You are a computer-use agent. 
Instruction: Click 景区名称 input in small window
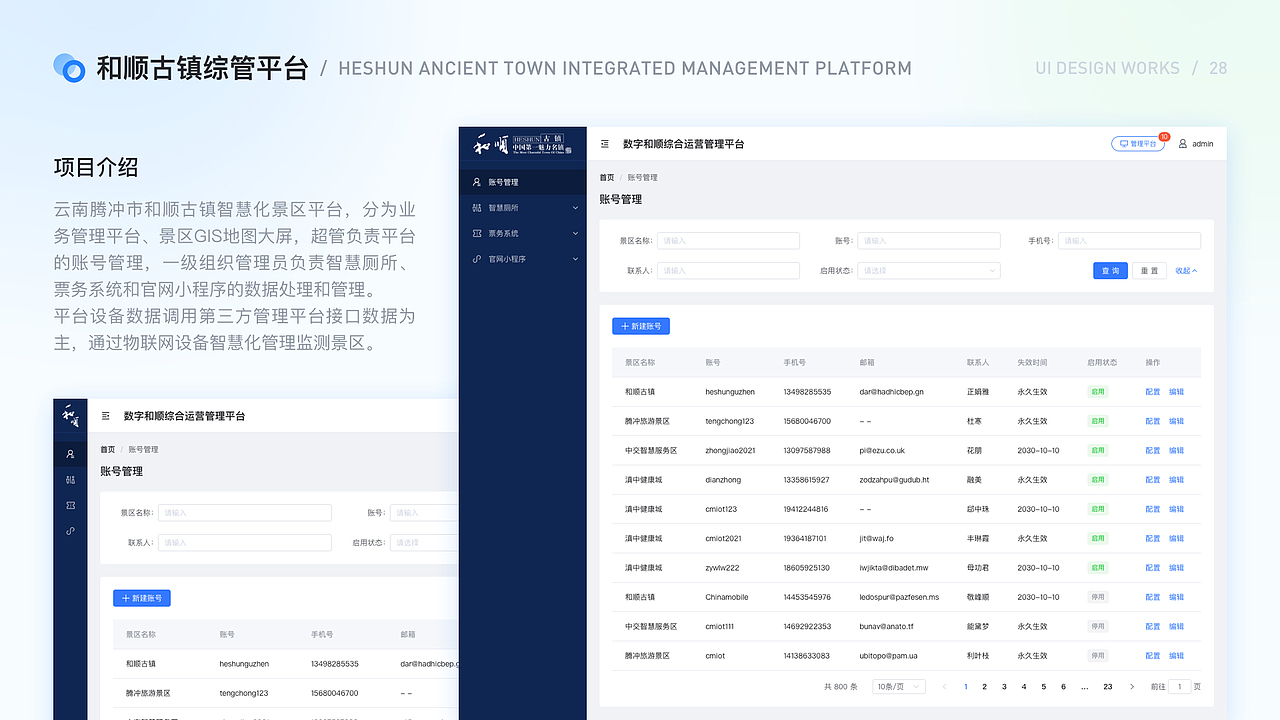pos(245,513)
